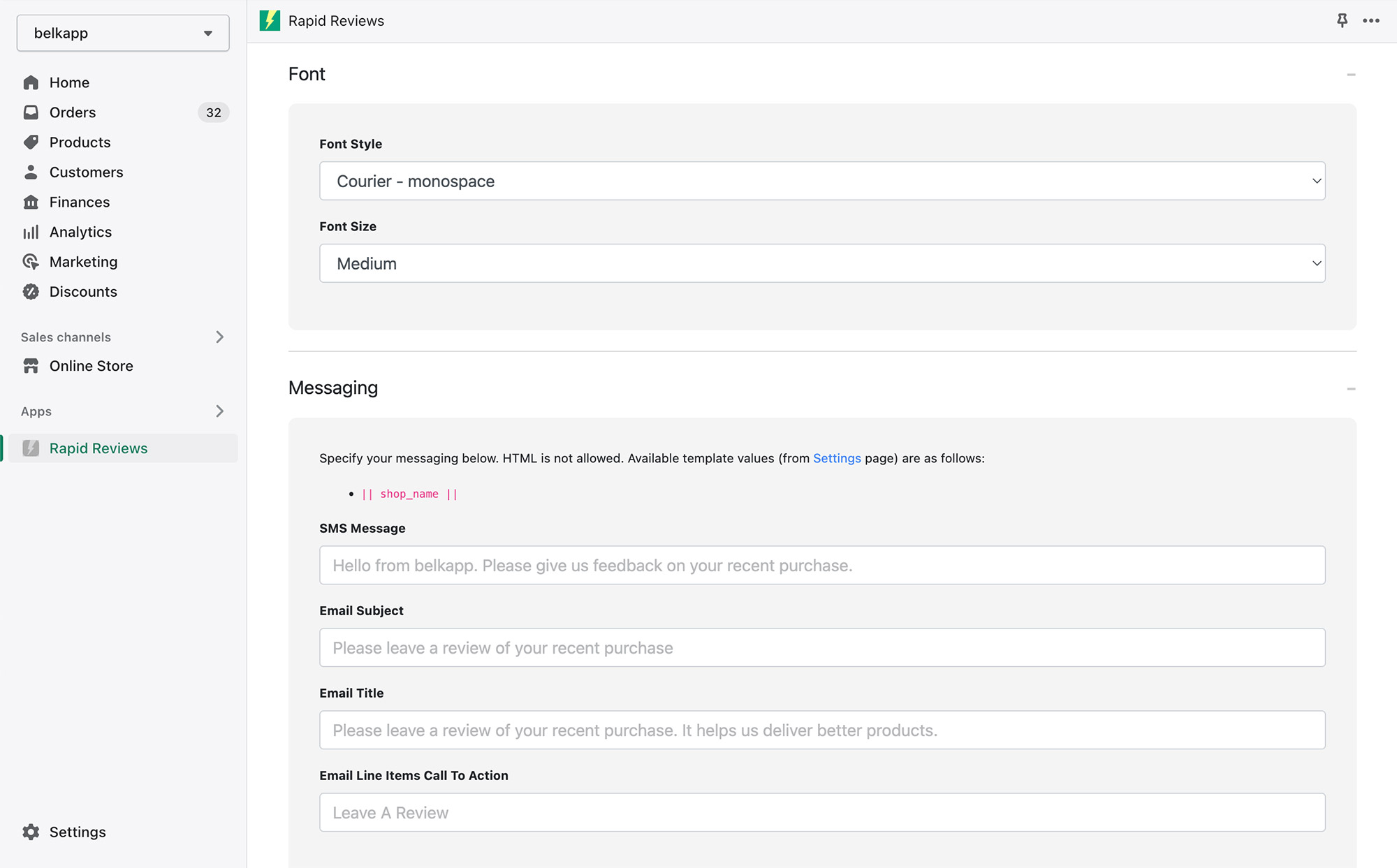Expand the Sales channels section
This screenshot has width=1397, height=868.
pyautogui.click(x=219, y=337)
